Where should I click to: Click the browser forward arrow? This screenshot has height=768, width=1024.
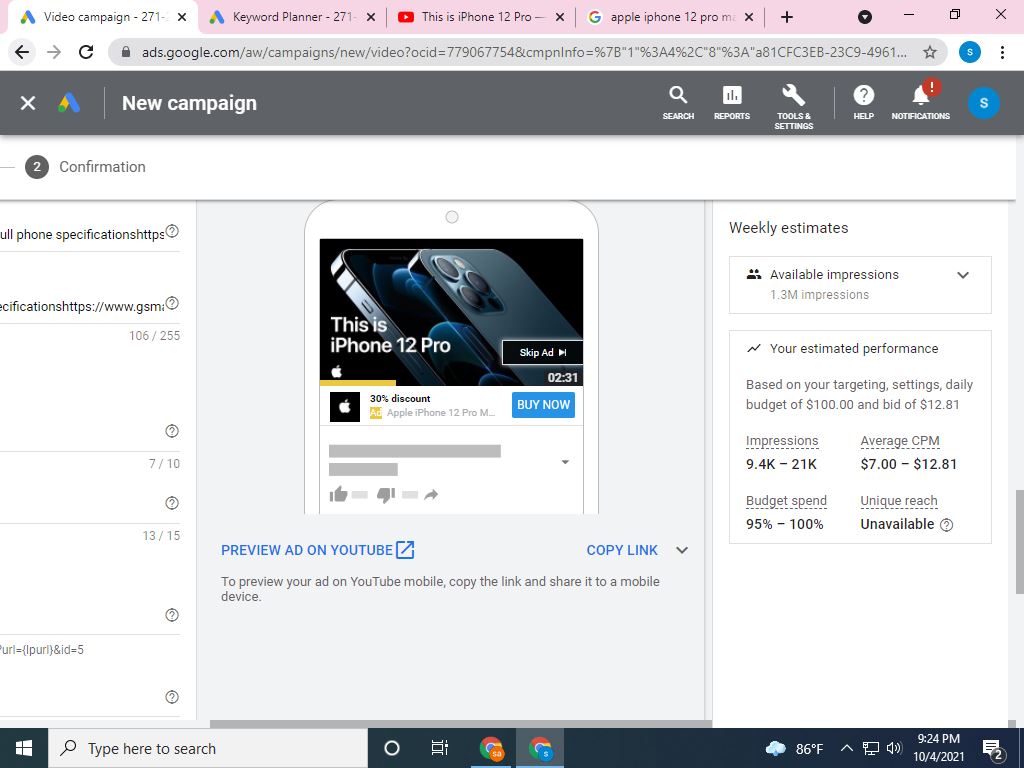[x=54, y=52]
